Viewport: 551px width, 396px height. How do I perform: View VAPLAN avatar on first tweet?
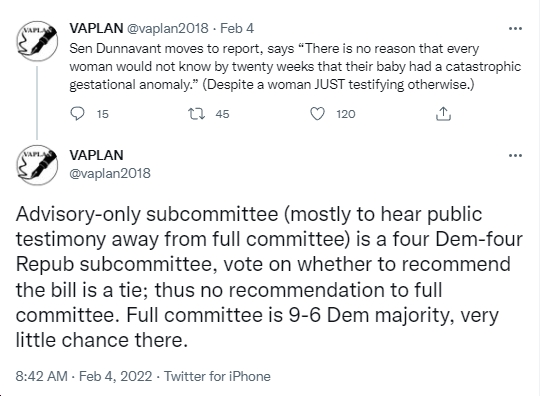(x=37, y=41)
